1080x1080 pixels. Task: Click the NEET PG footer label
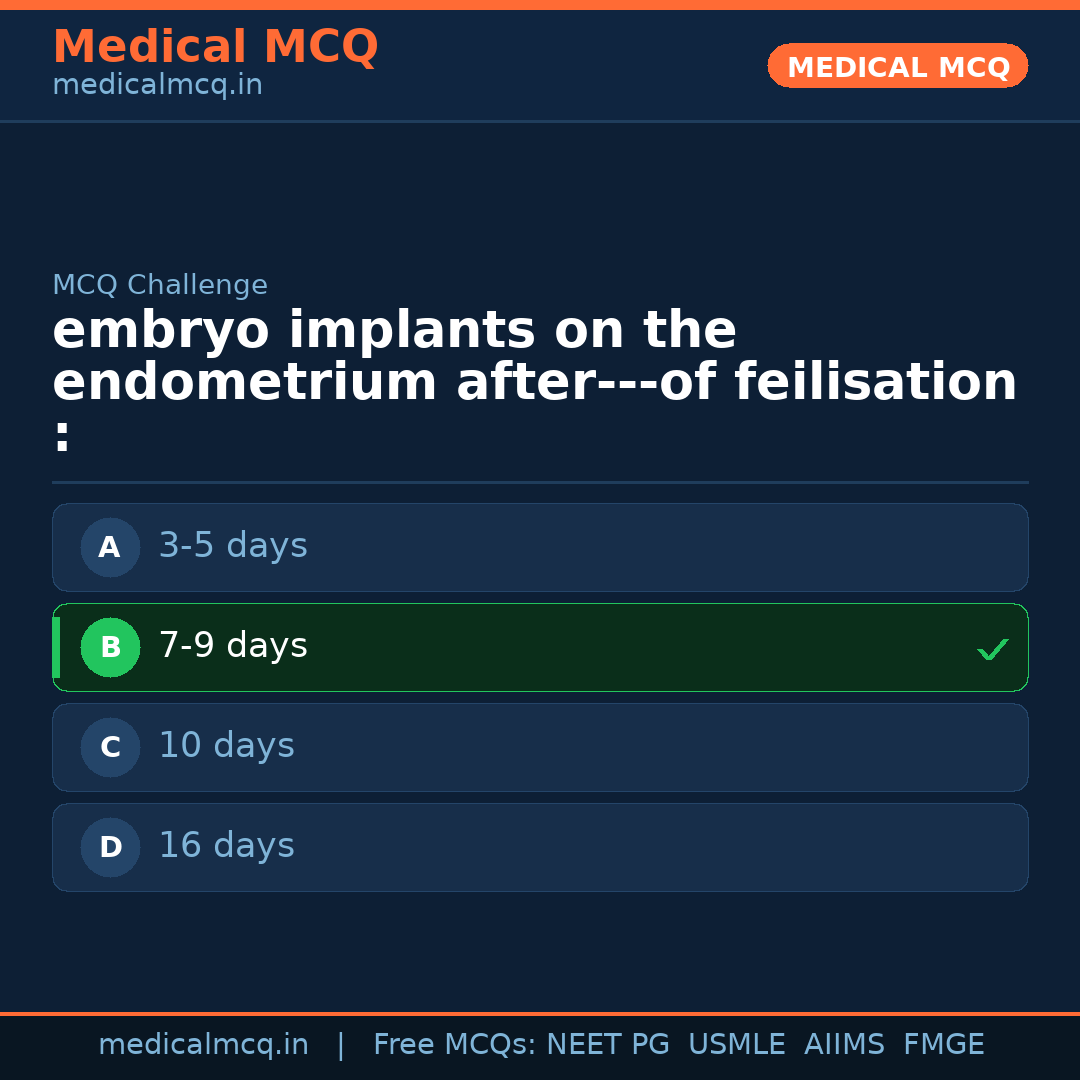click(x=608, y=1045)
